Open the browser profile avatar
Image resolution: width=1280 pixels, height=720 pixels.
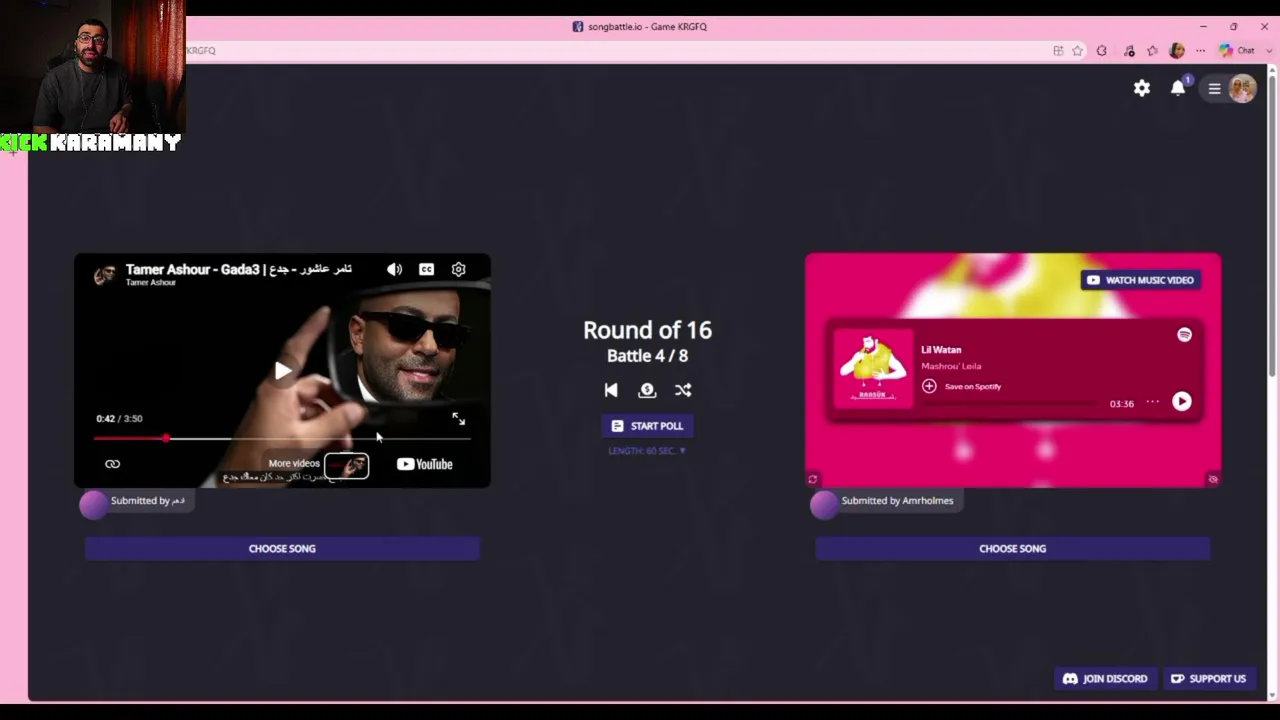coord(1177,51)
